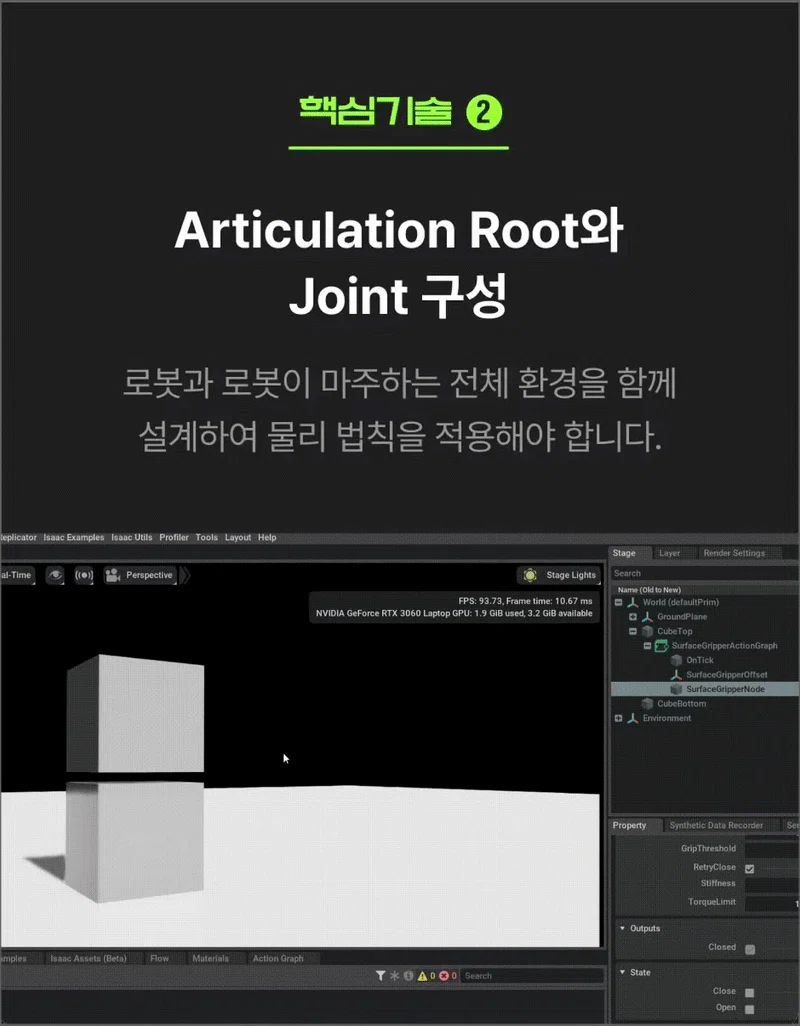
Task: Click the sun icon in Stage Lights button
Action: [530, 575]
